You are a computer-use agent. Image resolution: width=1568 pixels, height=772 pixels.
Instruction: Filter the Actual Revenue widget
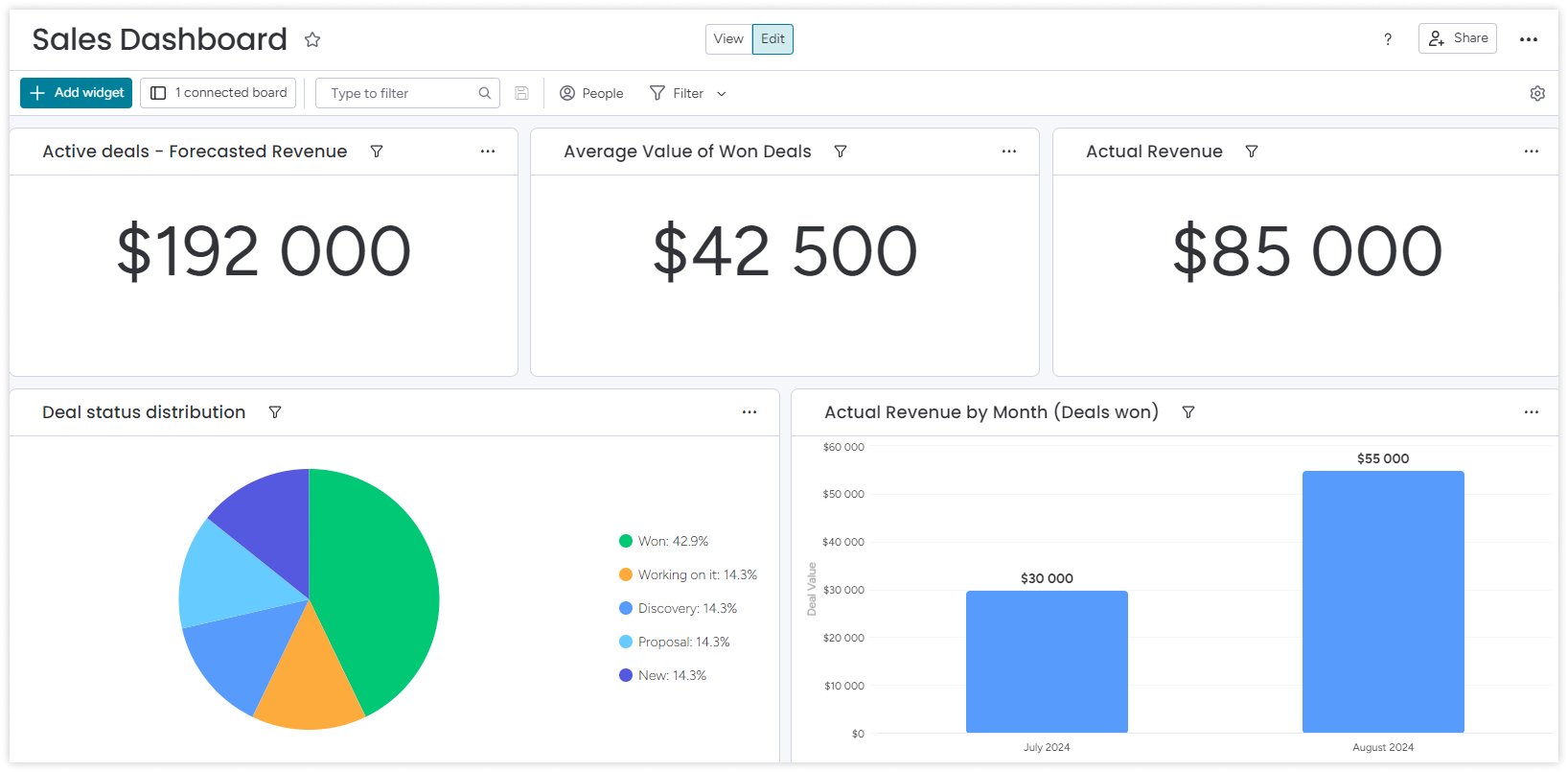(1252, 152)
